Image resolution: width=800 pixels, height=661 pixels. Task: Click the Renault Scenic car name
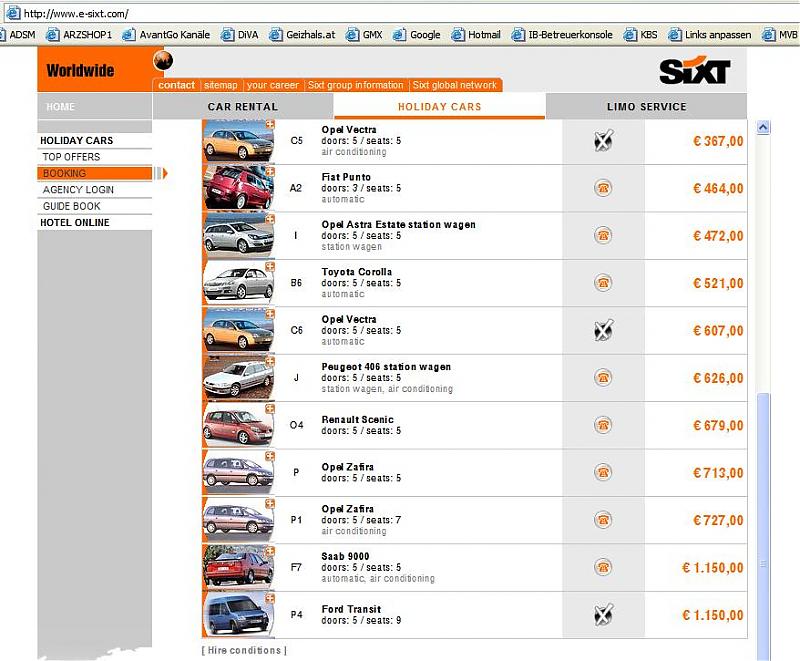pos(358,419)
